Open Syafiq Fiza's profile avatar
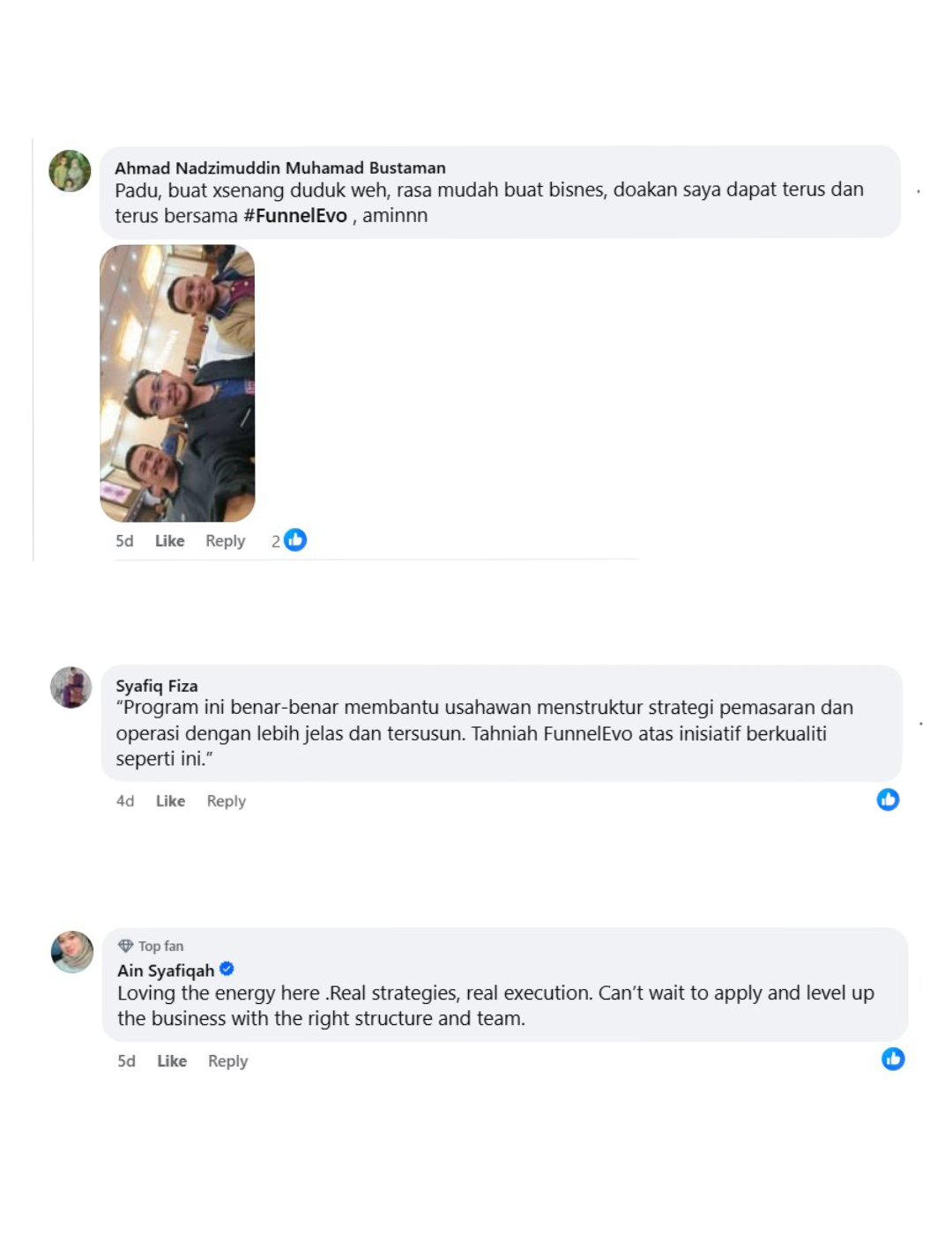This screenshot has width=952, height=1234. [71, 688]
